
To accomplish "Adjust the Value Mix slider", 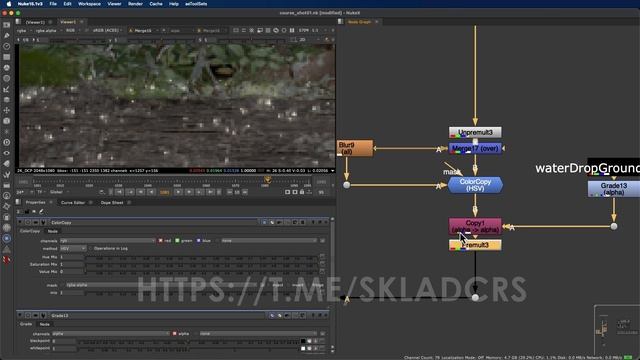I will click(x=201, y=272).
